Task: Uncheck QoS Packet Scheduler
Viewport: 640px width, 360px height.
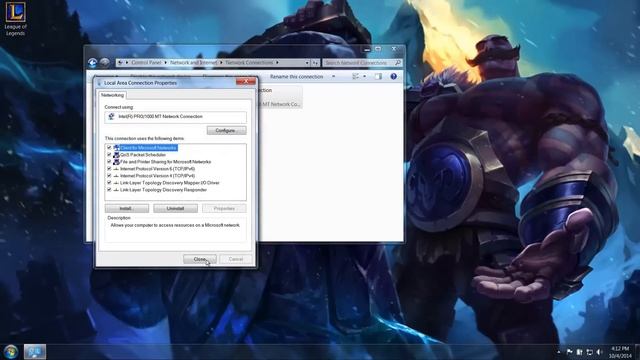Action: (x=109, y=155)
